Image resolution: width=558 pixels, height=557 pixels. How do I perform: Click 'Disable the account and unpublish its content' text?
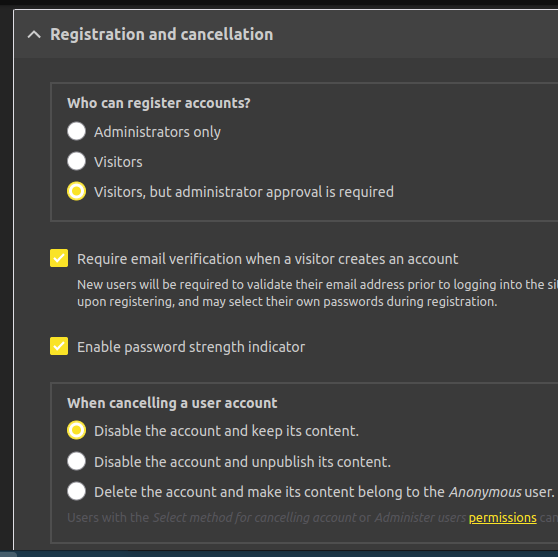pos(242,462)
